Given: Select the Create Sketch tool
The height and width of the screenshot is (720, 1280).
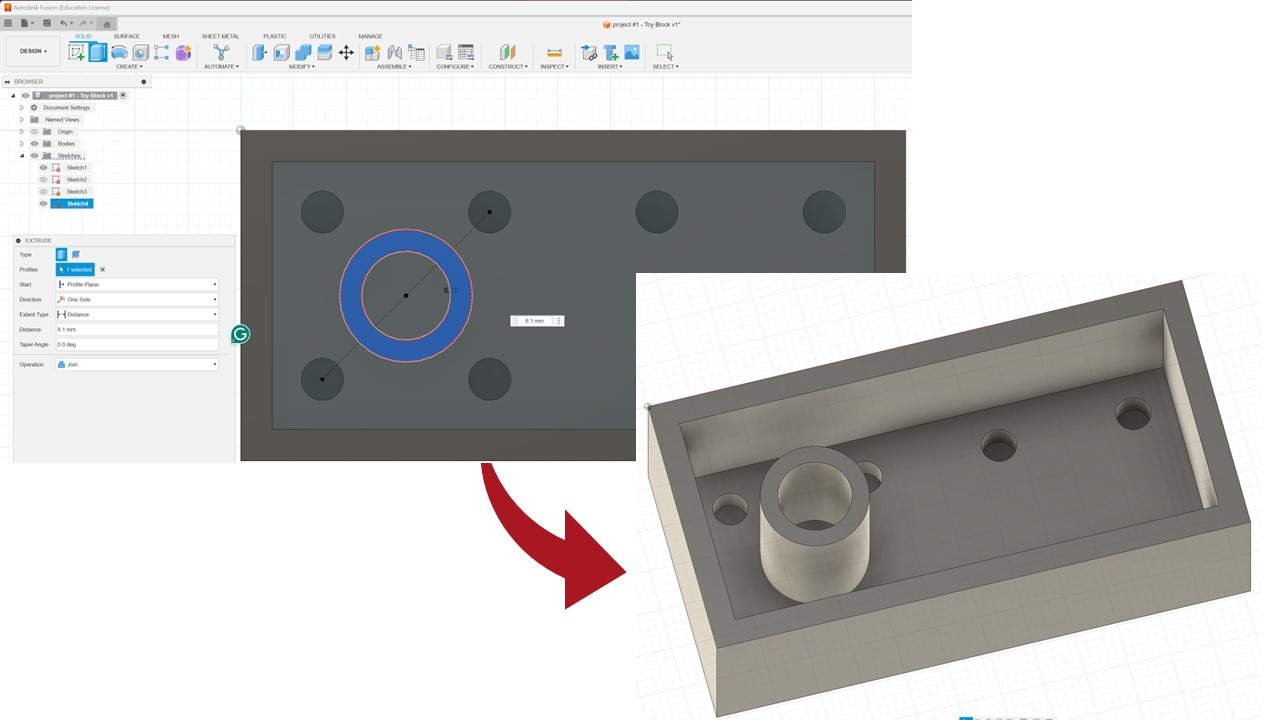Looking at the screenshot, I should pyautogui.click(x=76, y=52).
